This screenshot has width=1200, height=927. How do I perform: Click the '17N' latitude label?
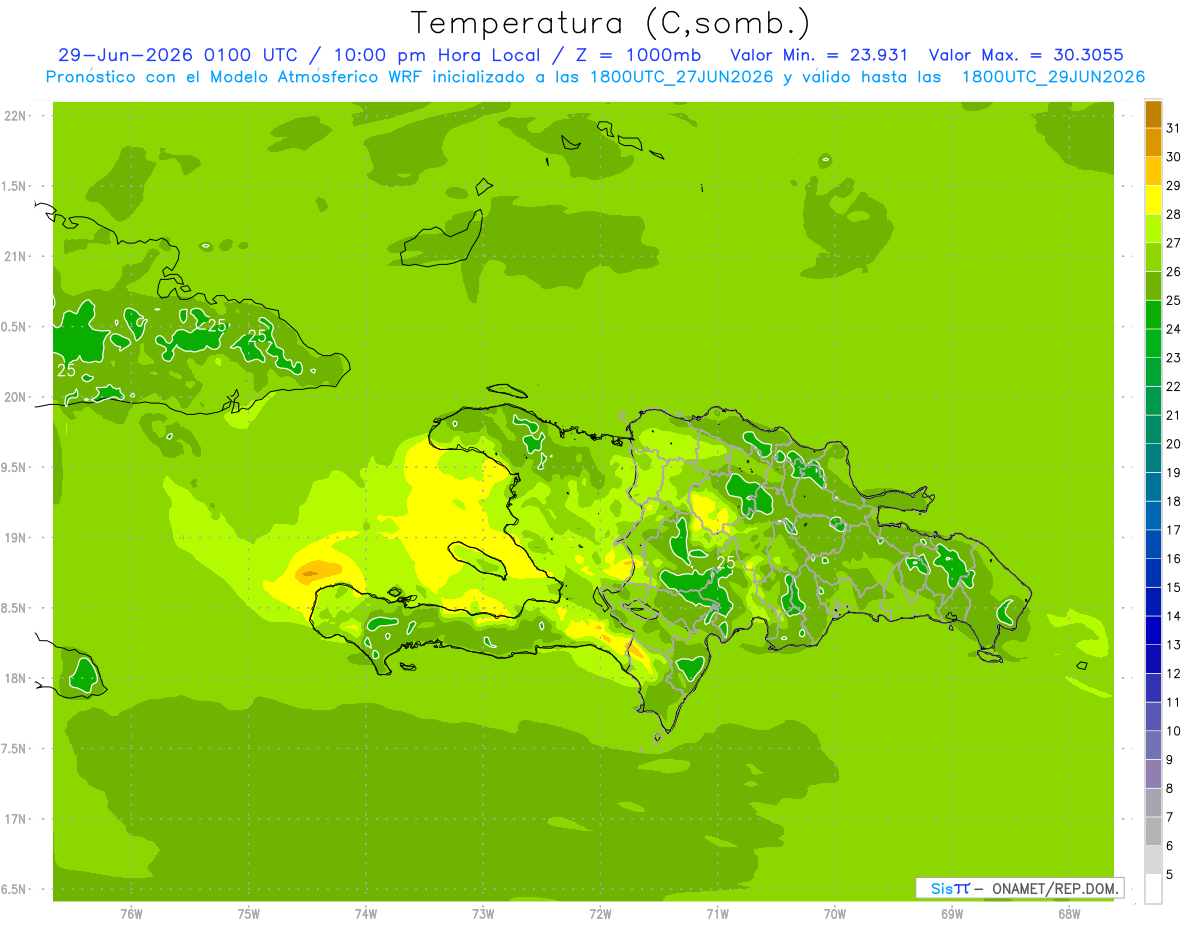pyautogui.click(x=16, y=819)
